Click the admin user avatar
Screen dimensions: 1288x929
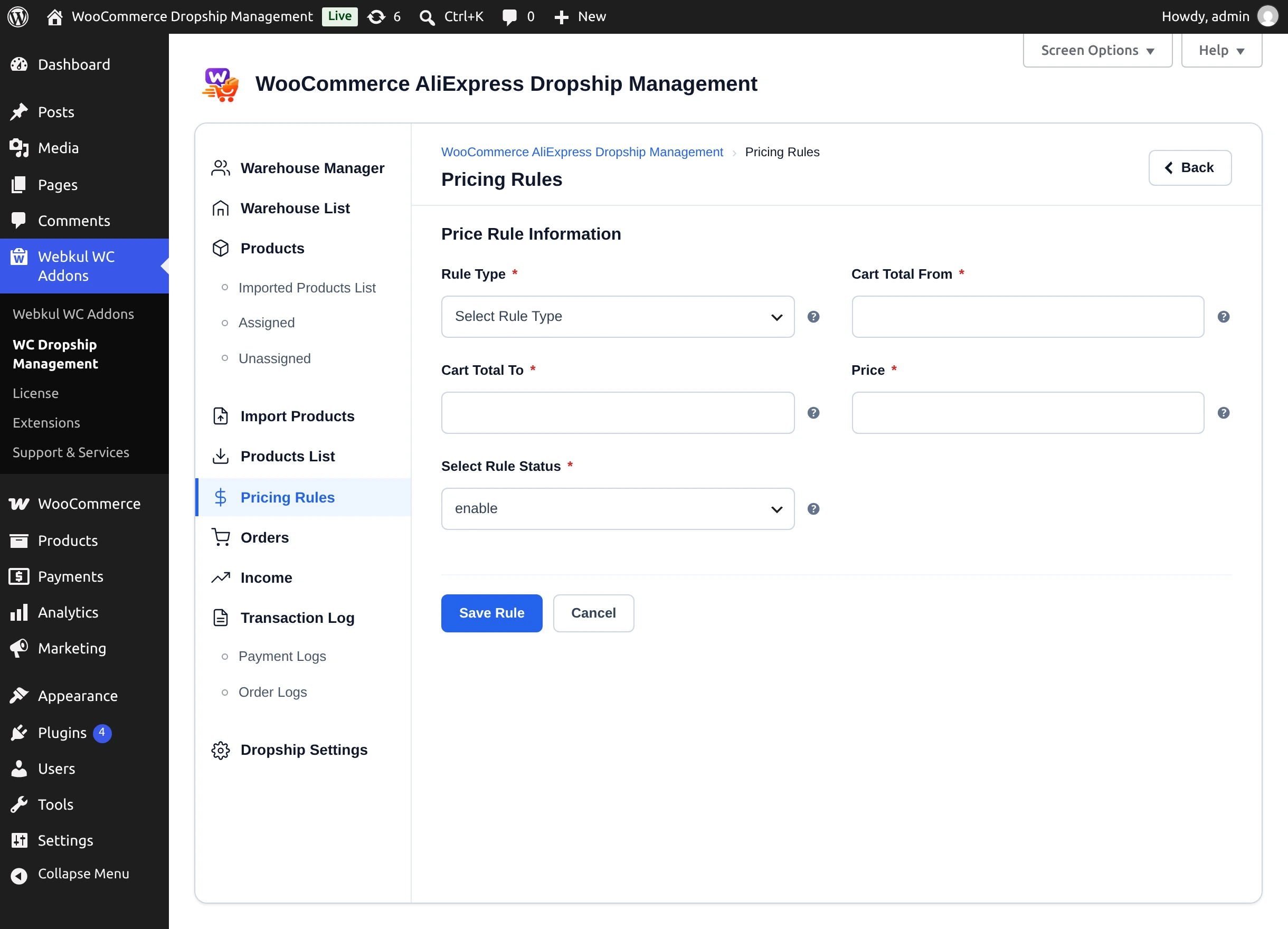point(1267,16)
